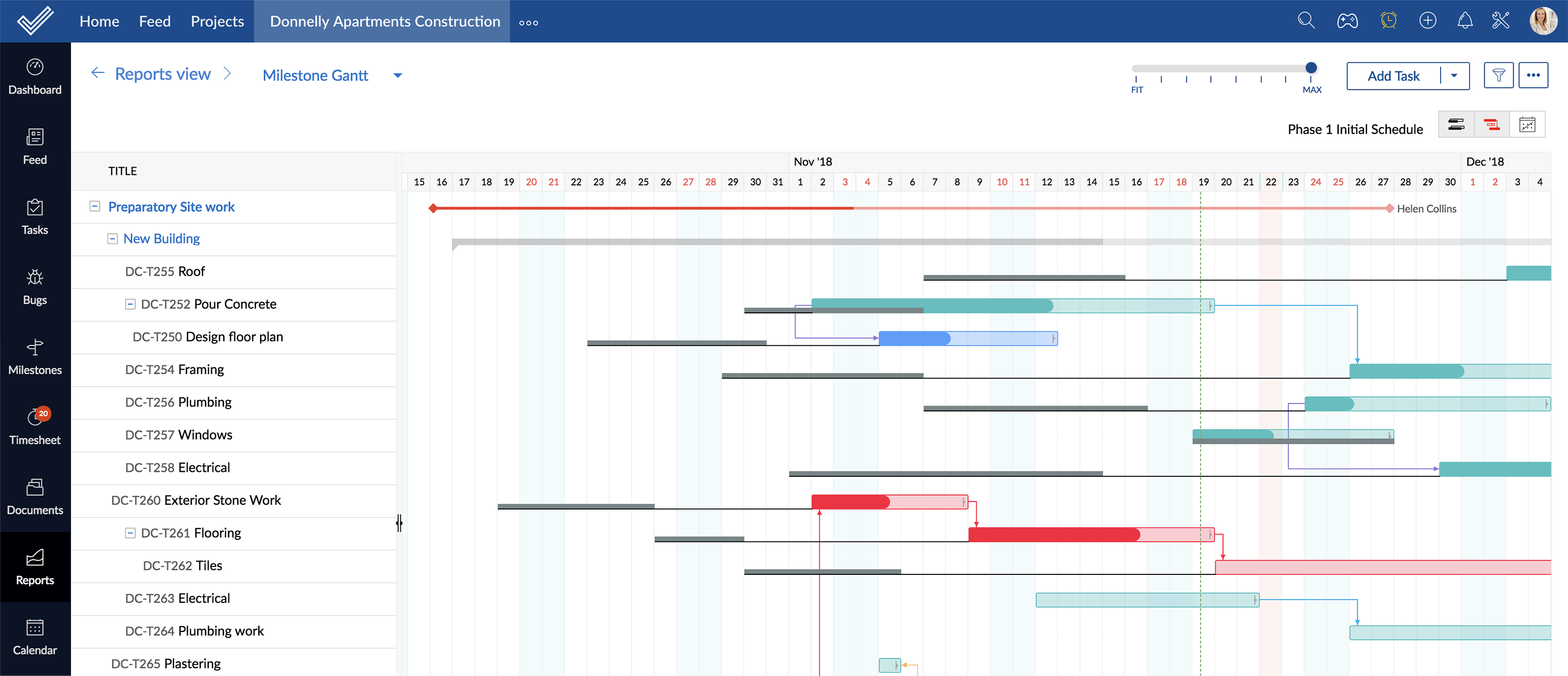Expand the Preparatory Site work section
This screenshot has height=676, width=1568.
pyautogui.click(x=95, y=206)
